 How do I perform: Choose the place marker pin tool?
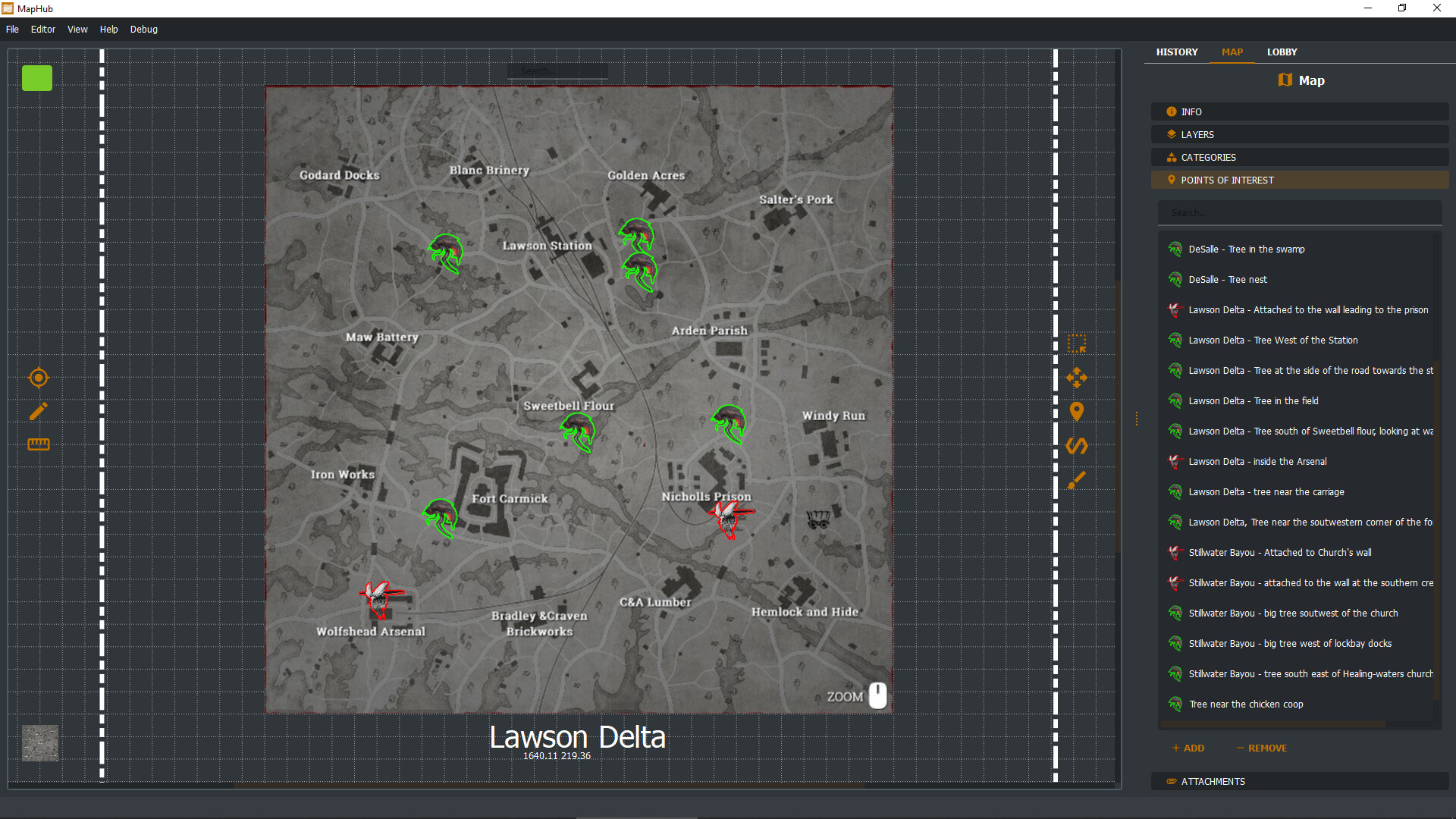pyautogui.click(x=1077, y=411)
